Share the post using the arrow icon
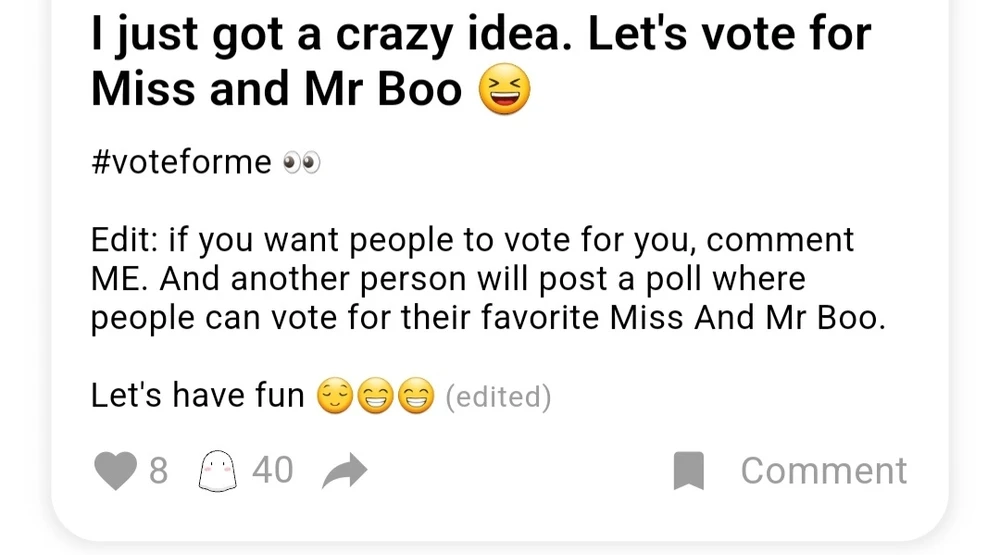This screenshot has height=555, width=1000. (x=345, y=471)
